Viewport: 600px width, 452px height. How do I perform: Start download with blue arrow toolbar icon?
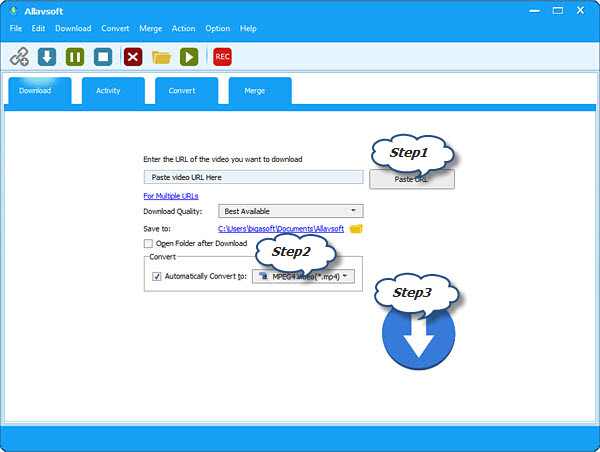tap(47, 57)
